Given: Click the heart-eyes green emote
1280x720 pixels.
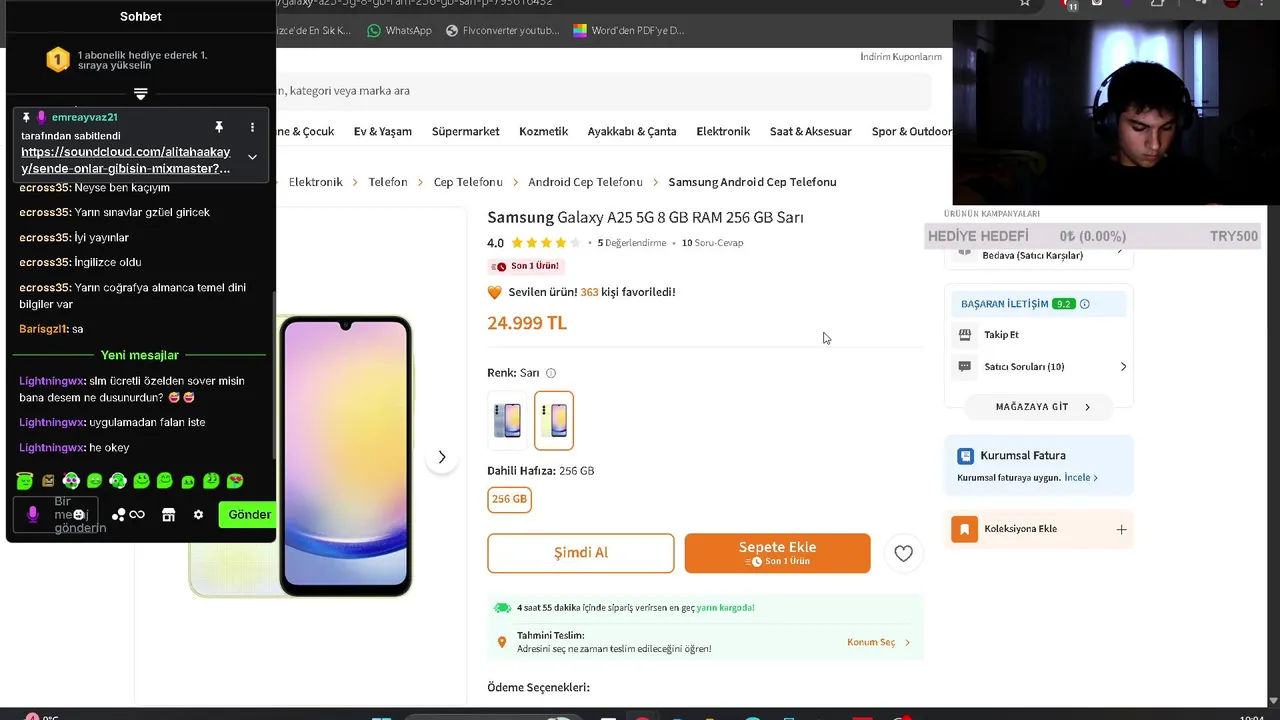Looking at the screenshot, I should click(235, 481).
